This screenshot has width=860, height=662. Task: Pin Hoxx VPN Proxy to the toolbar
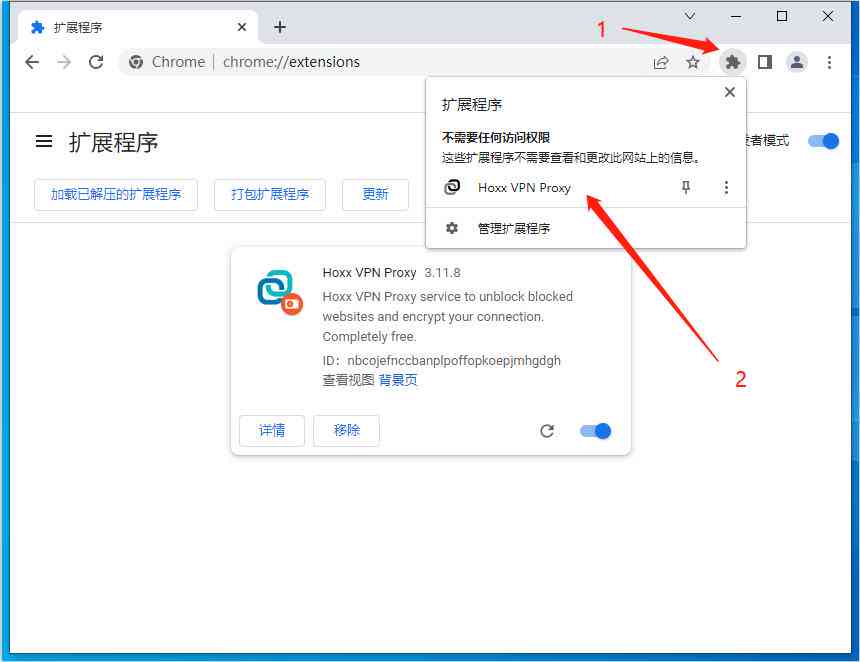686,188
